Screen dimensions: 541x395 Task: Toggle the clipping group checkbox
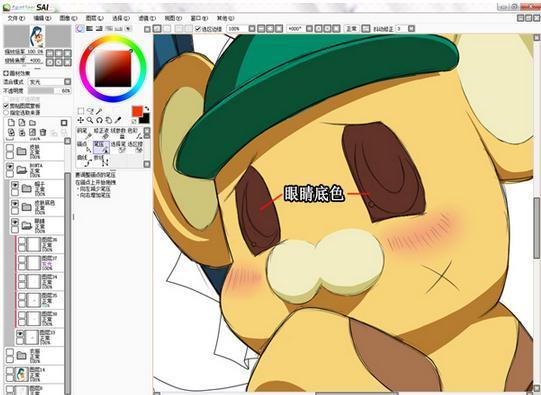(x=6, y=106)
